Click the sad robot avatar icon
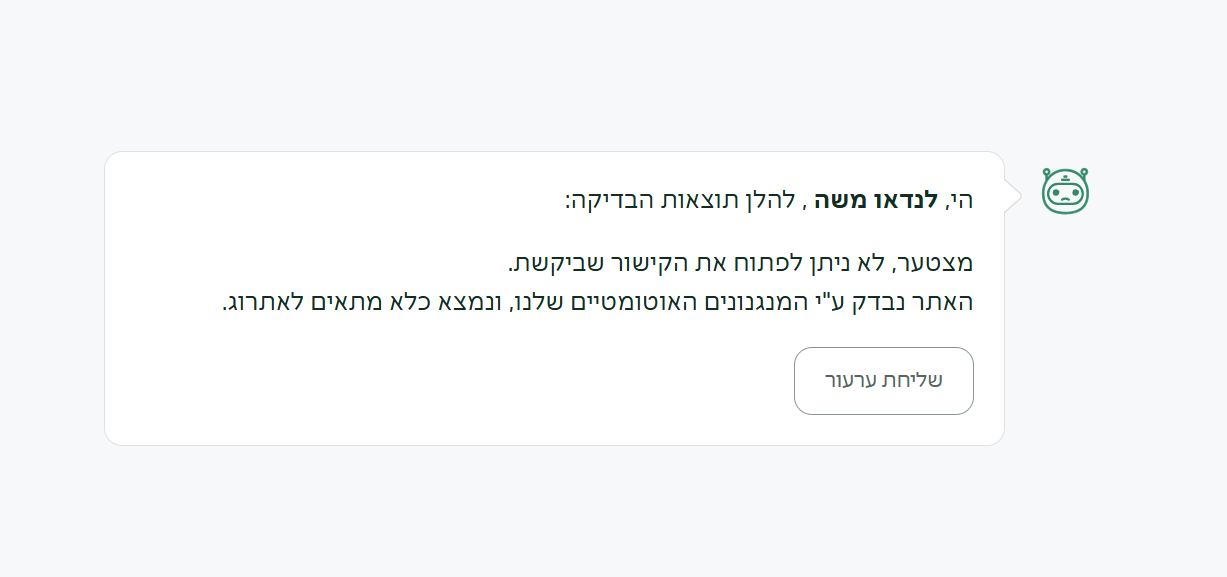1227x577 pixels. click(x=1065, y=191)
